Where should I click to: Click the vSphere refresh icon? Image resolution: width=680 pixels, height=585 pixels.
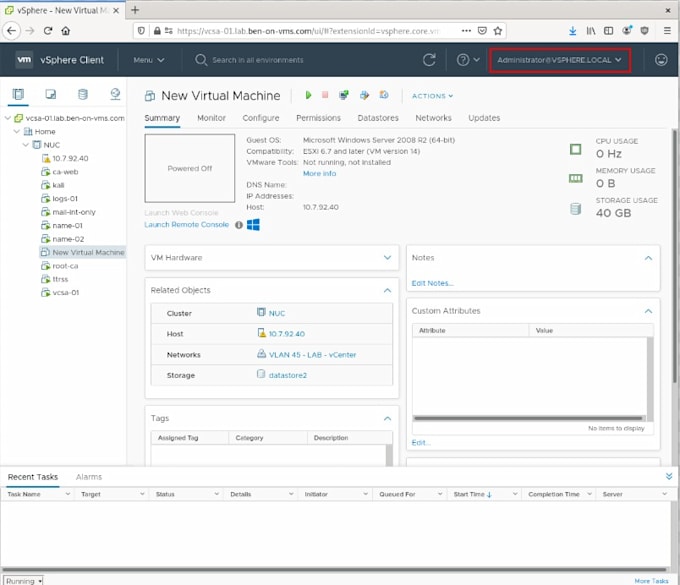[429, 60]
